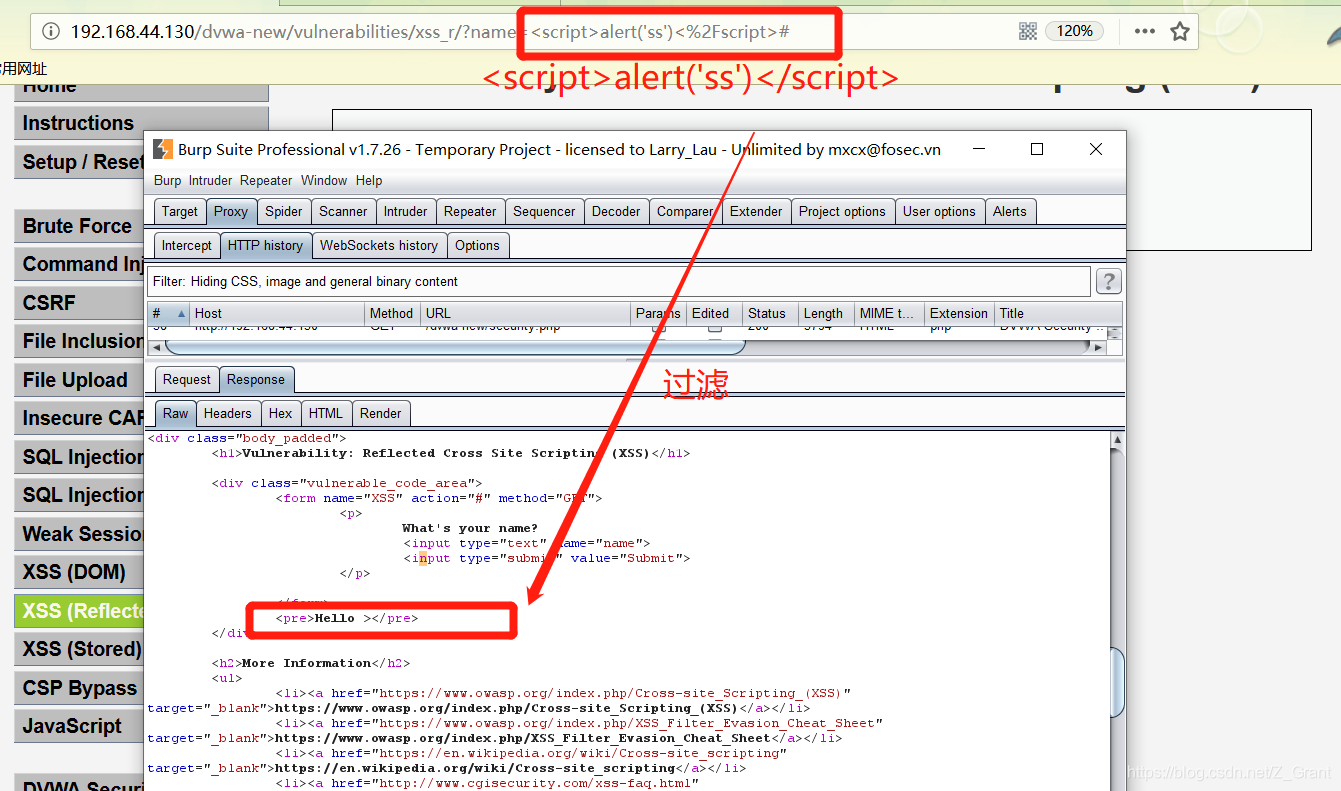Image resolution: width=1341 pixels, height=791 pixels.
Task: Switch response view to HTML
Action: pyautogui.click(x=326, y=413)
